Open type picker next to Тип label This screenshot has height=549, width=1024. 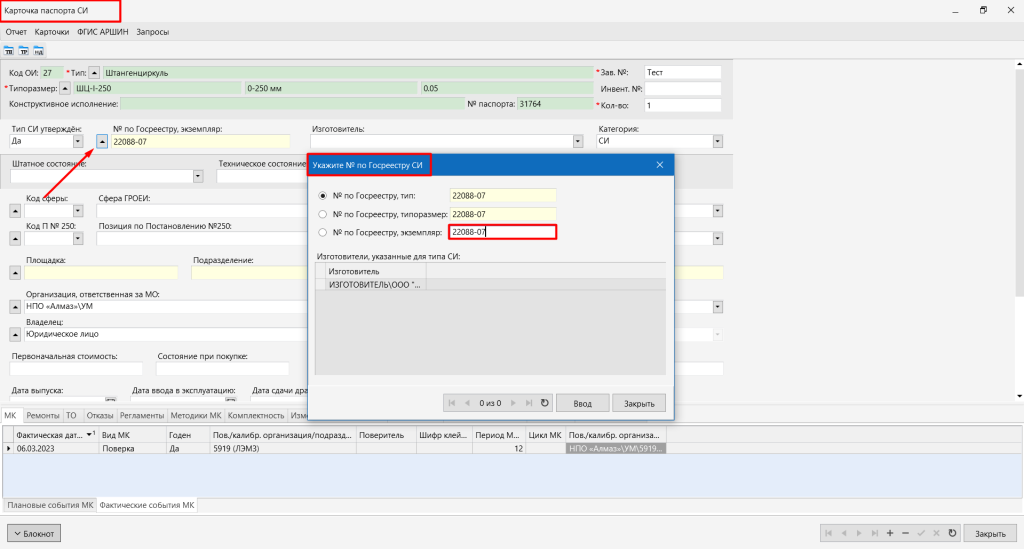coord(95,72)
